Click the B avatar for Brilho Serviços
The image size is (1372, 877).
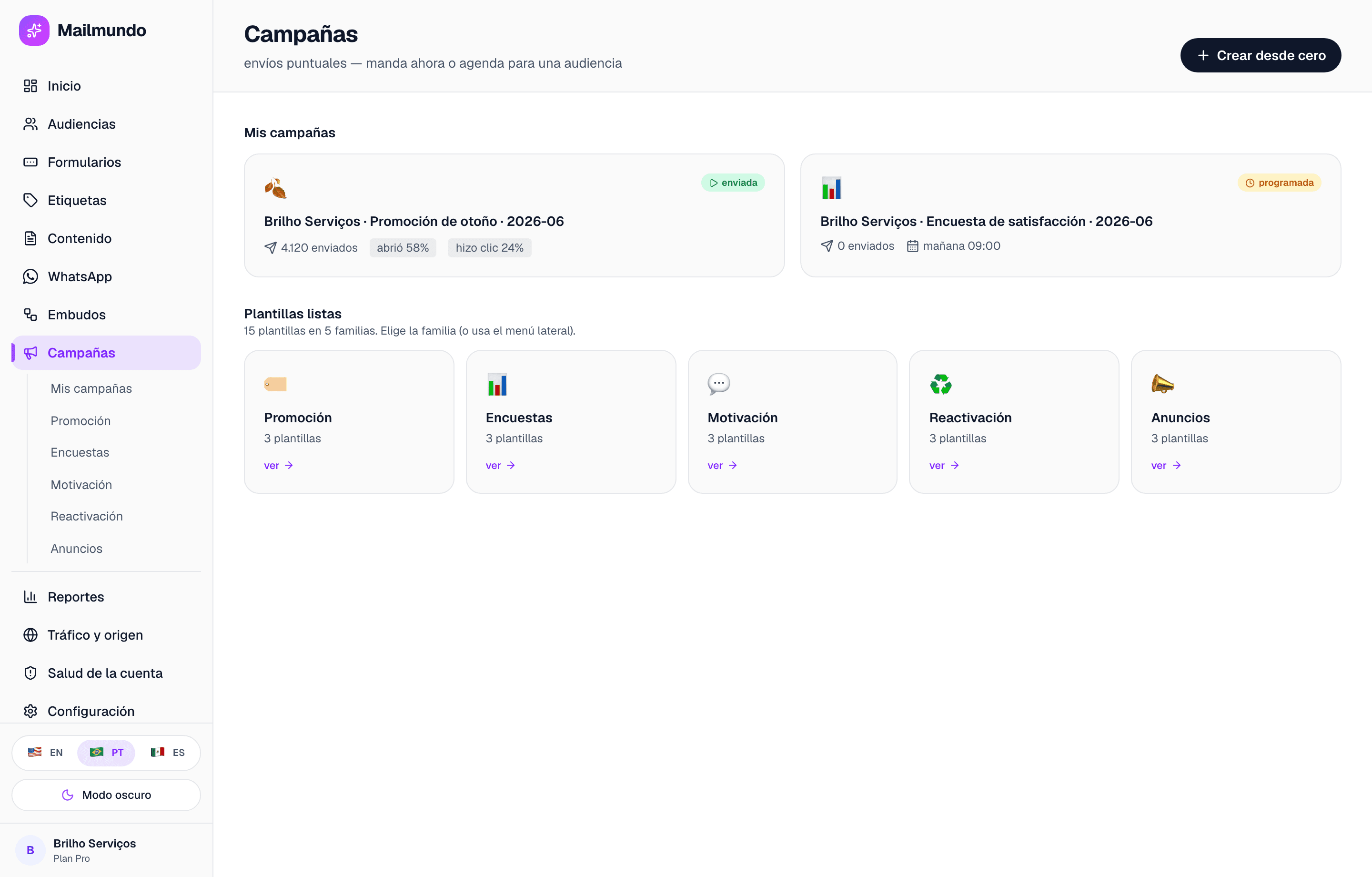click(x=30, y=850)
